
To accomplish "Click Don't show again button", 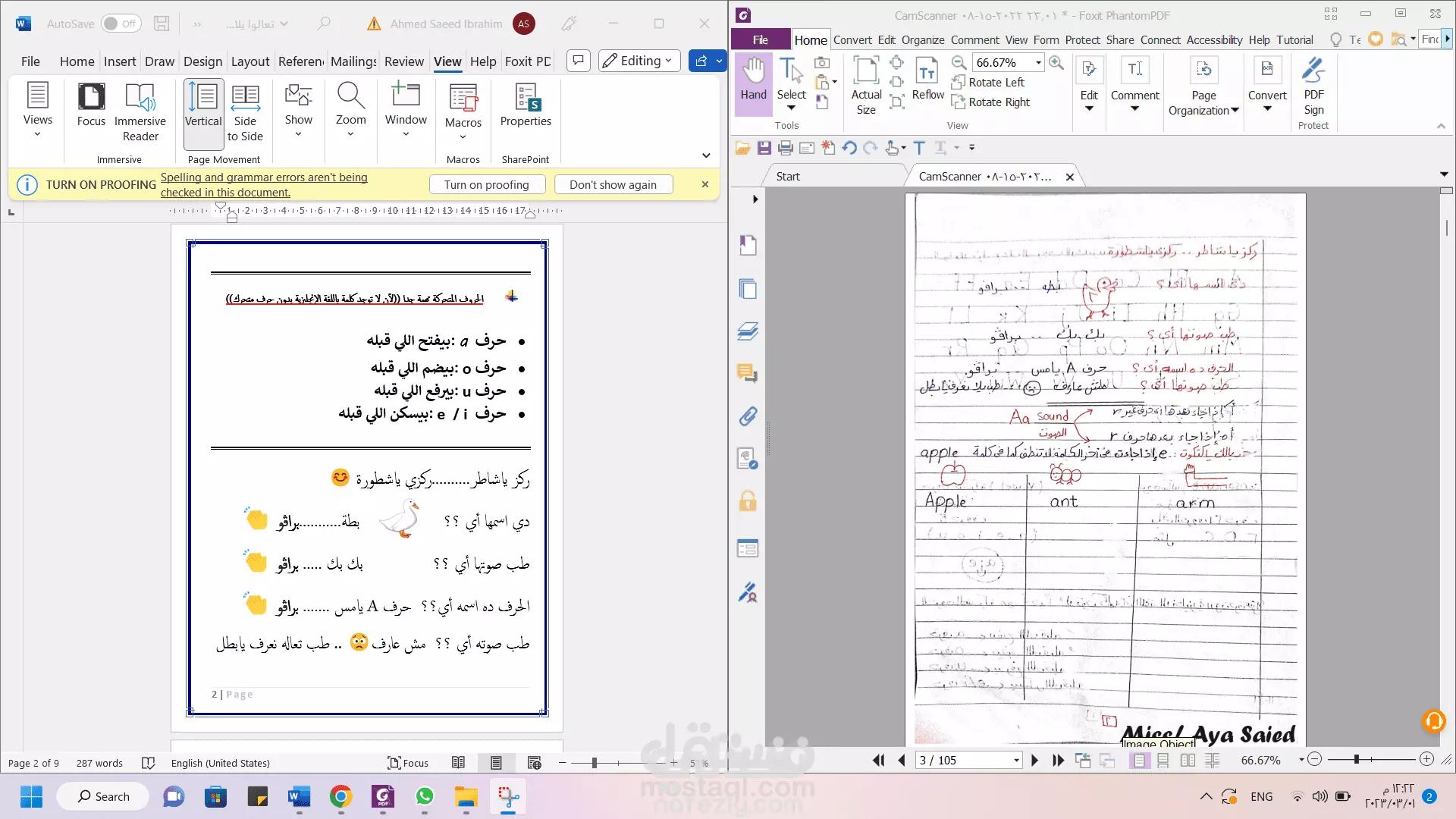I will [613, 184].
